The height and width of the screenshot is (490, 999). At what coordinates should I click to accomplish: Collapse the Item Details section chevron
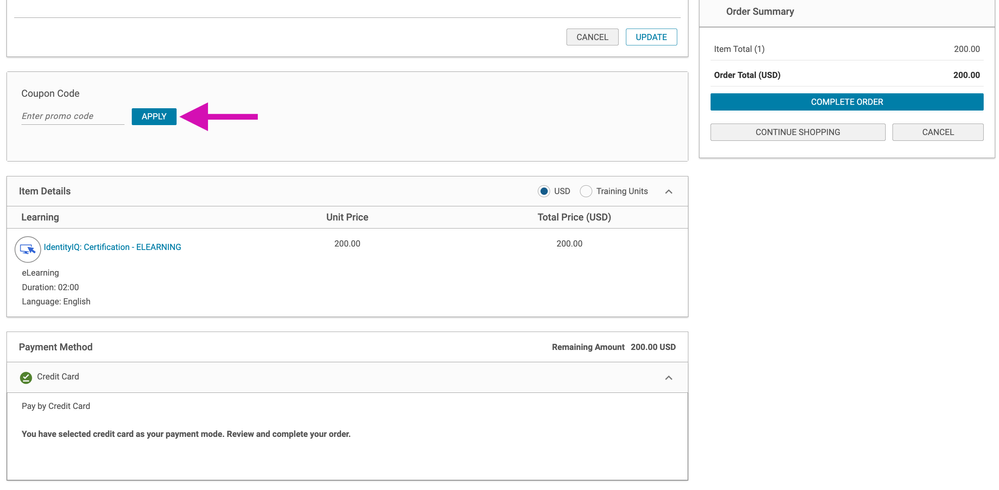tap(669, 191)
